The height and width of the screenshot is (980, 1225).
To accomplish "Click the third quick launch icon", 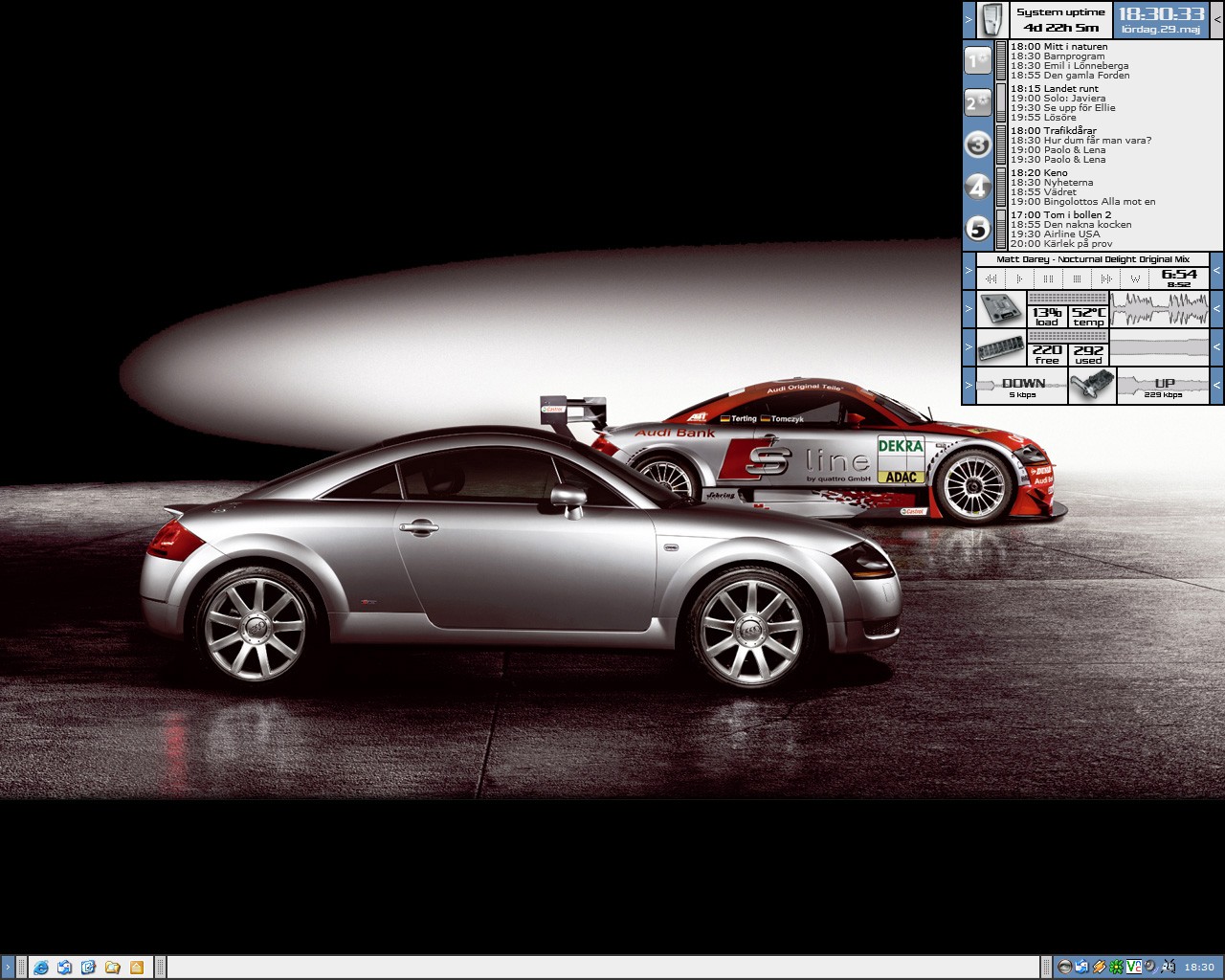I will click(x=88, y=968).
